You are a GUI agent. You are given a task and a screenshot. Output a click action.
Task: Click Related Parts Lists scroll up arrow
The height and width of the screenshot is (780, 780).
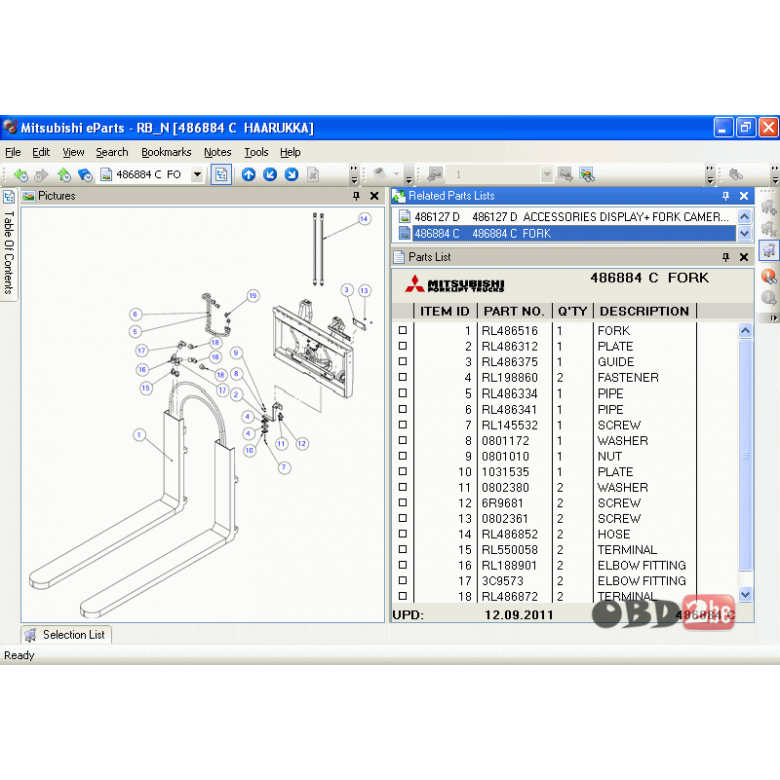(x=744, y=217)
